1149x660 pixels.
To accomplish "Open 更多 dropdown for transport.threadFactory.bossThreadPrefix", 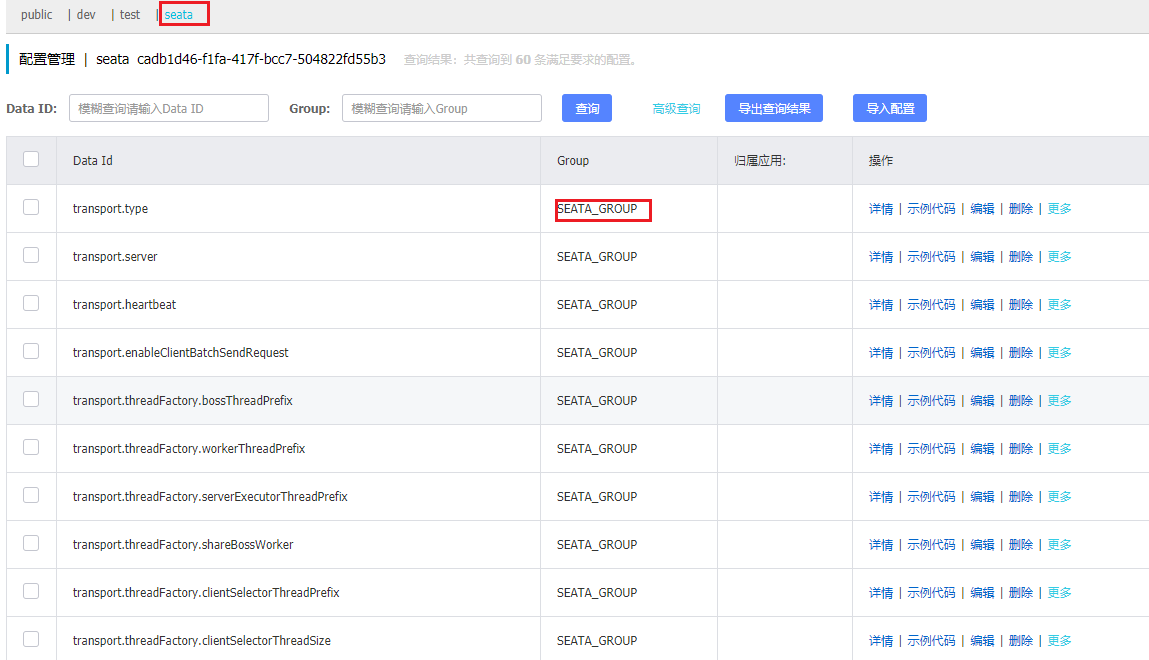I will coord(1059,401).
